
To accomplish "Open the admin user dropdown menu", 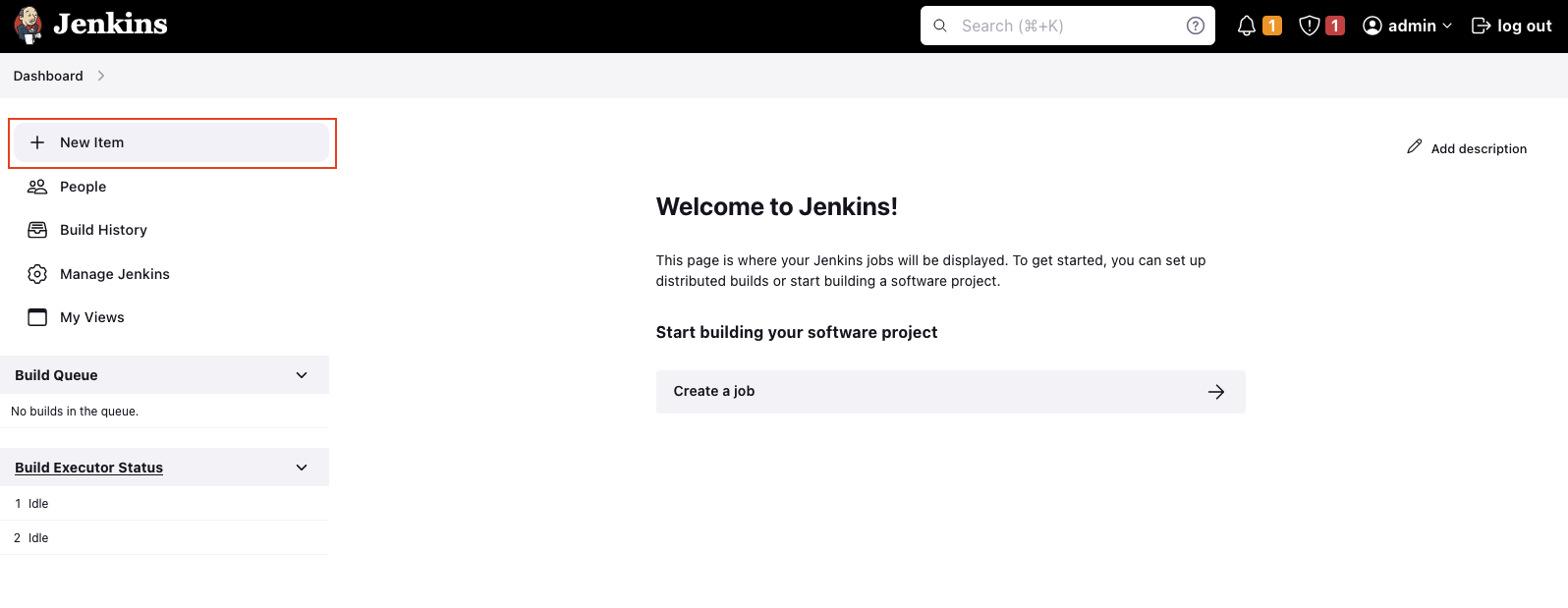I will click(1407, 26).
